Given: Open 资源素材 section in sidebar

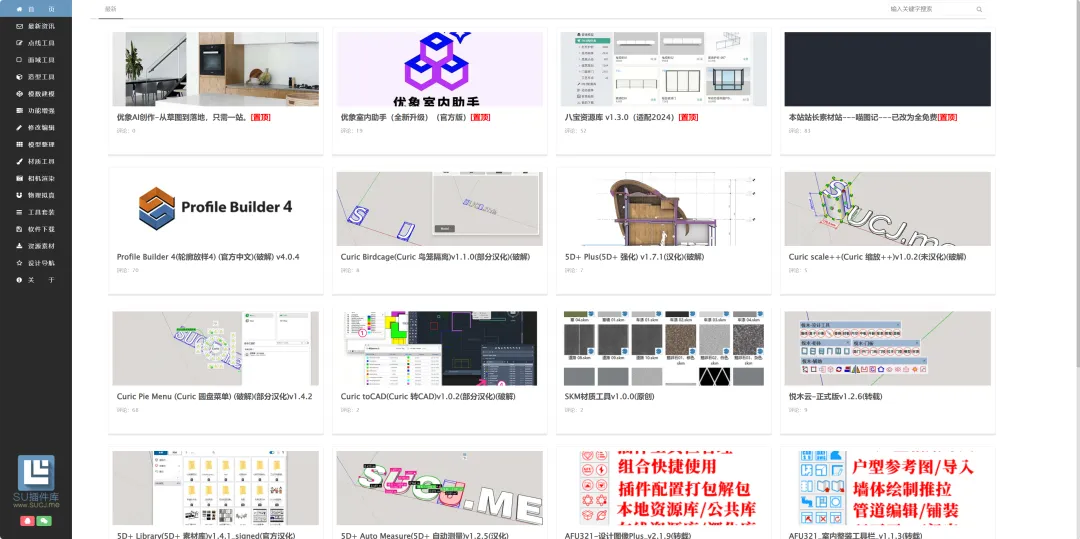Looking at the screenshot, I should click(36, 246).
